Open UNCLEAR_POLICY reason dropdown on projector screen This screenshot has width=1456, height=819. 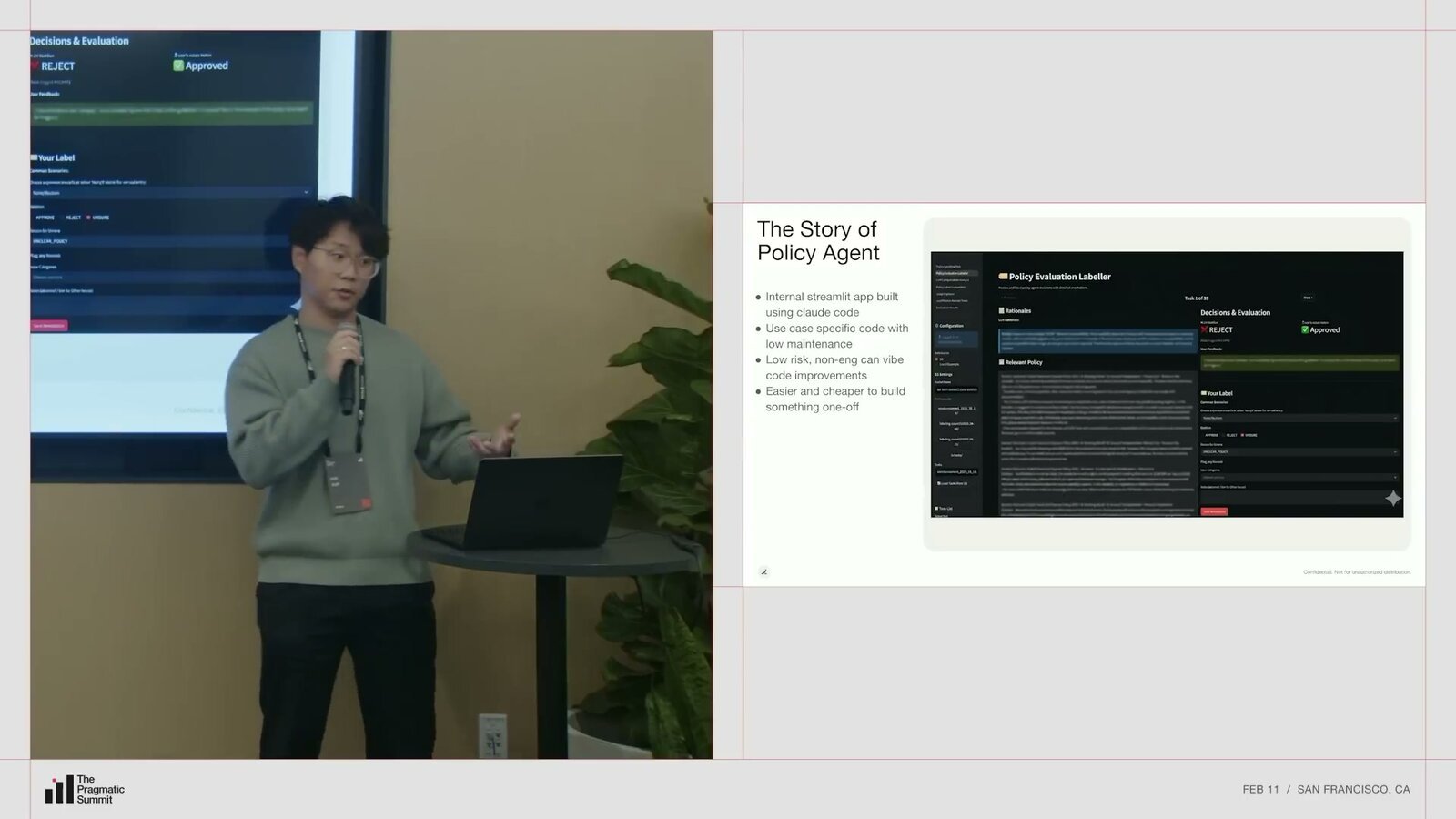162,241
